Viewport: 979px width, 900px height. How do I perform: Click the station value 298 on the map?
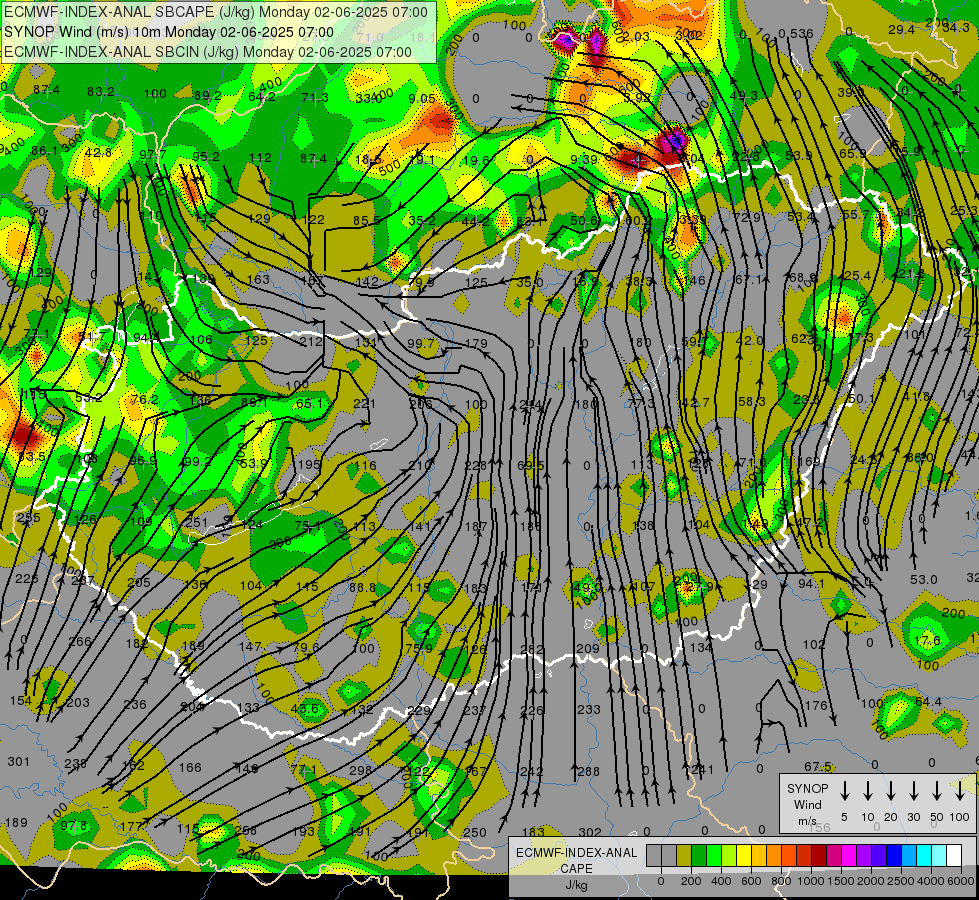[360, 771]
